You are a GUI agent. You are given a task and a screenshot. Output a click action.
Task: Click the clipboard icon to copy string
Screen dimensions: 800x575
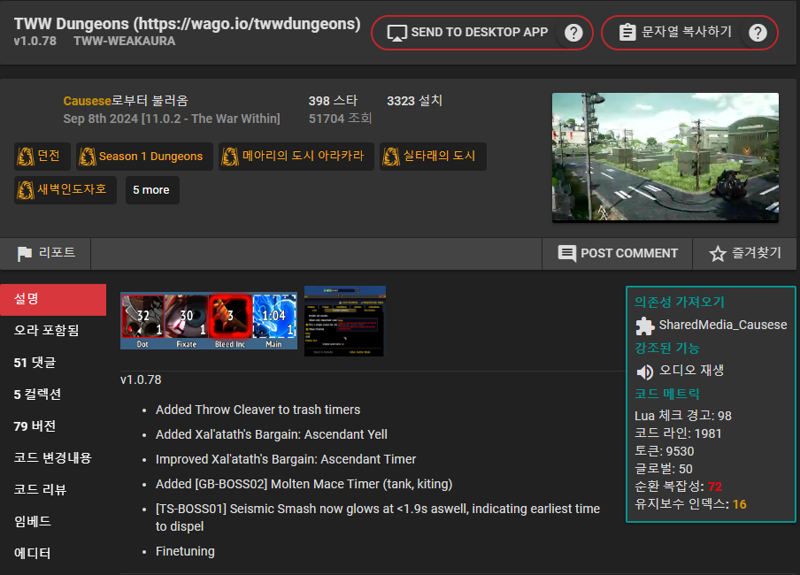(x=627, y=32)
